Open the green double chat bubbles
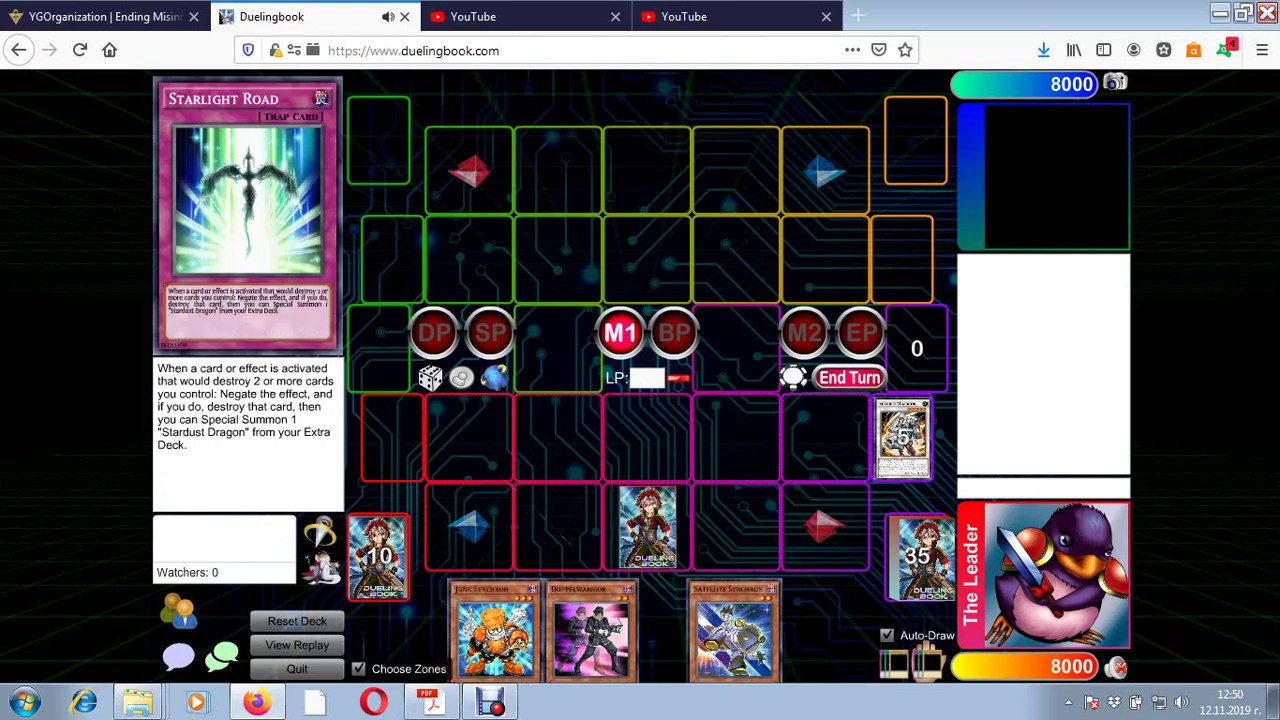Image resolution: width=1280 pixels, height=720 pixels. (x=222, y=656)
